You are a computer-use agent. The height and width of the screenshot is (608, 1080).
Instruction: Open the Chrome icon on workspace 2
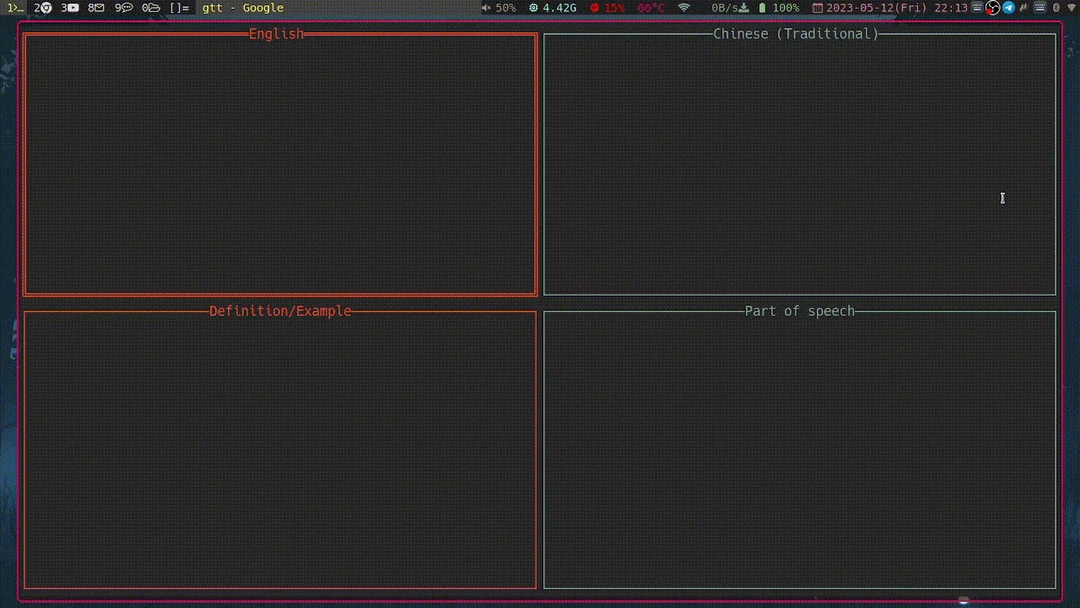[x=44, y=7]
